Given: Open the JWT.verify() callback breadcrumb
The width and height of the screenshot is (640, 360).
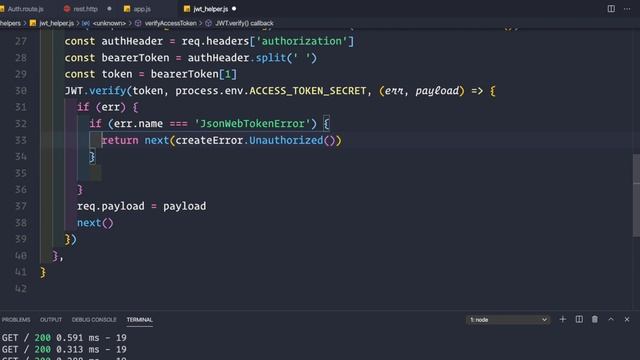Looking at the screenshot, I should [244, 23].
